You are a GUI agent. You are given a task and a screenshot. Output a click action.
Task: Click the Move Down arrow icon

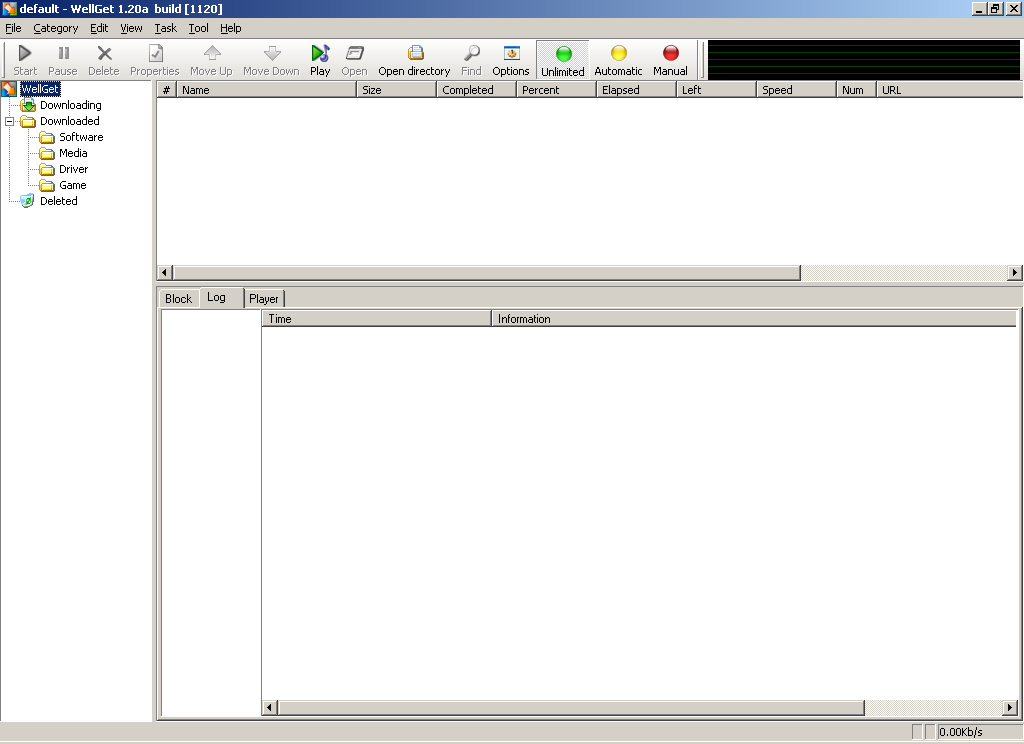pos(272,53)
